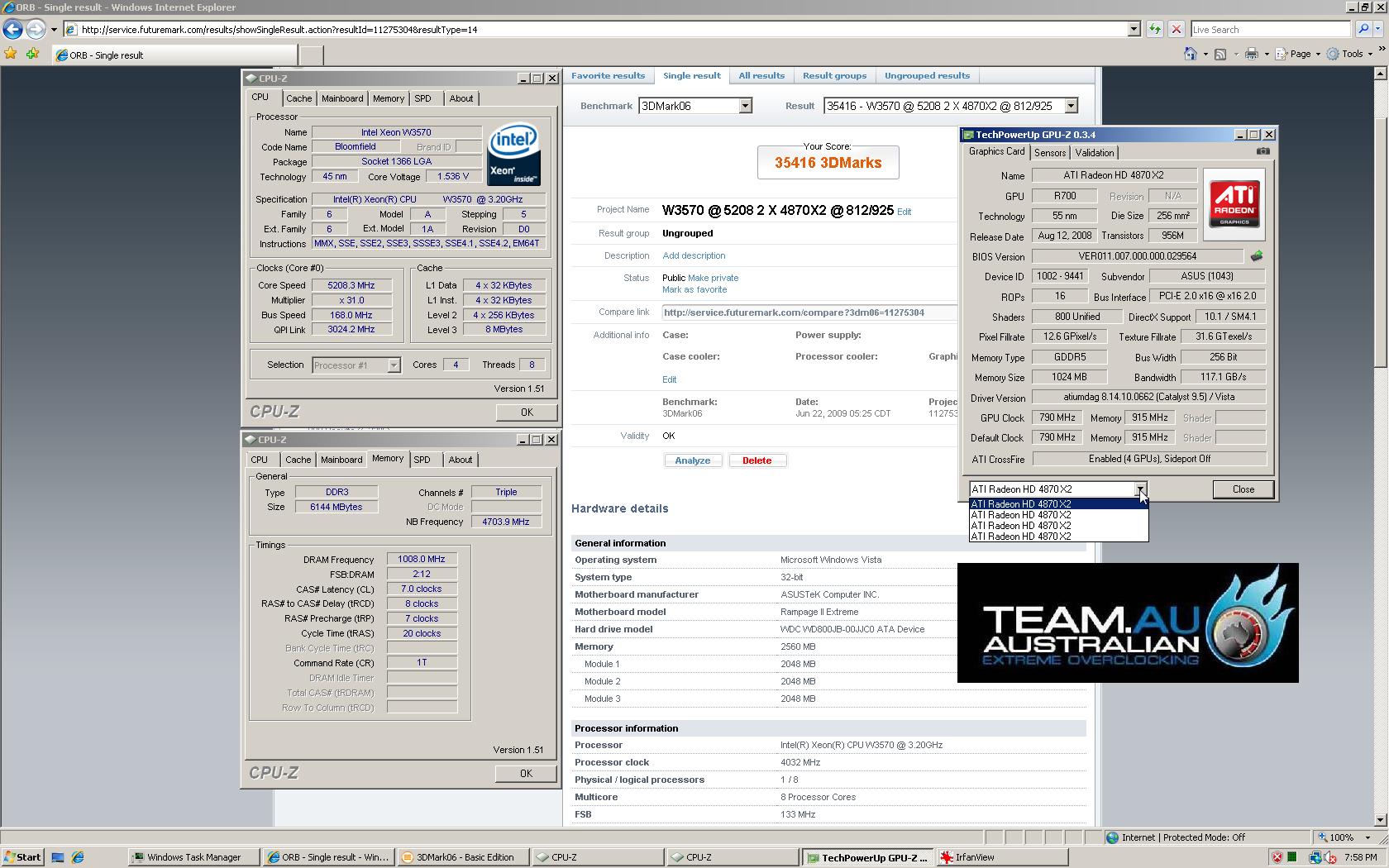Viewport: 1389px width, 868px height.
Task: Open the IE Page menu
Action: pos(1299,54)
